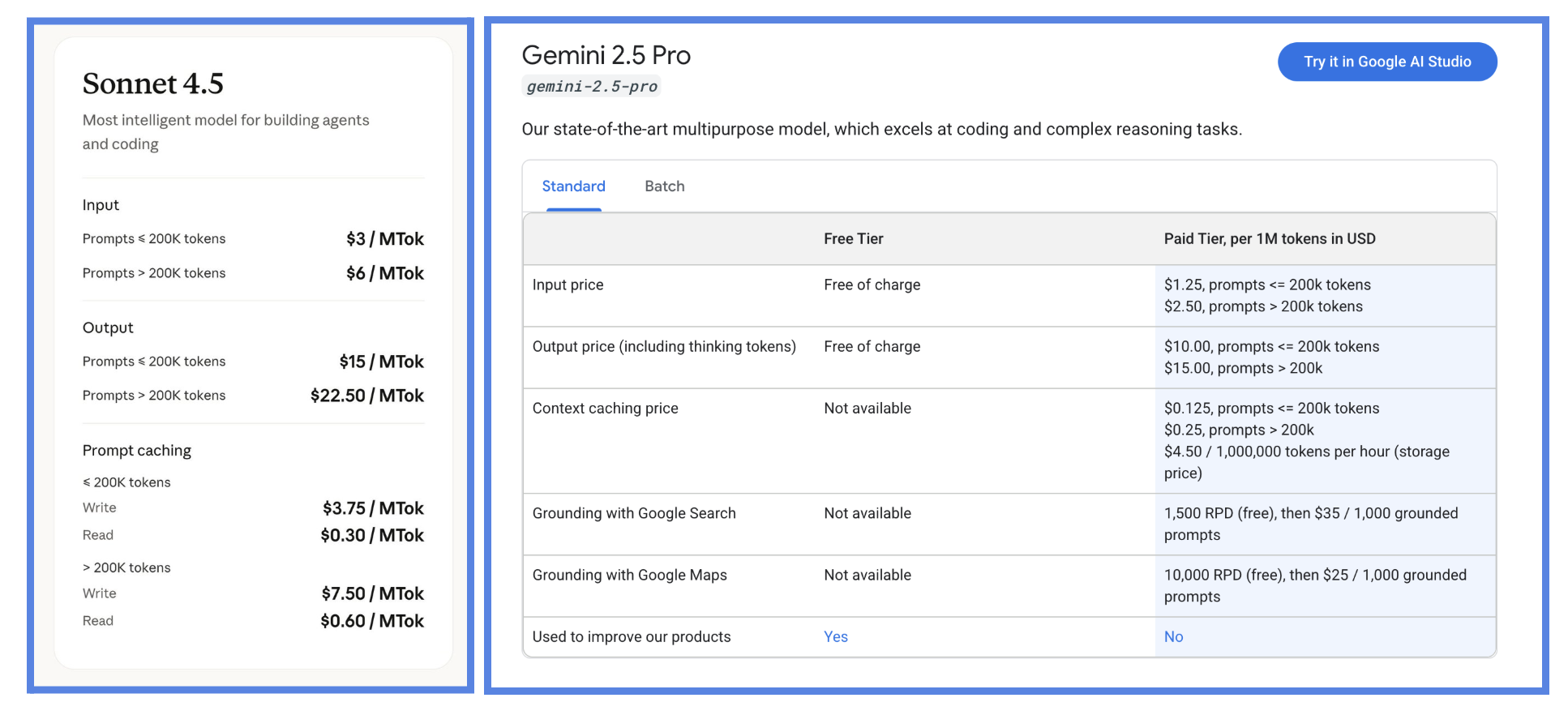Screen dimensions: 1568x715
Task: Click the Grounding with Google Maps row
Action: [630, 575]
